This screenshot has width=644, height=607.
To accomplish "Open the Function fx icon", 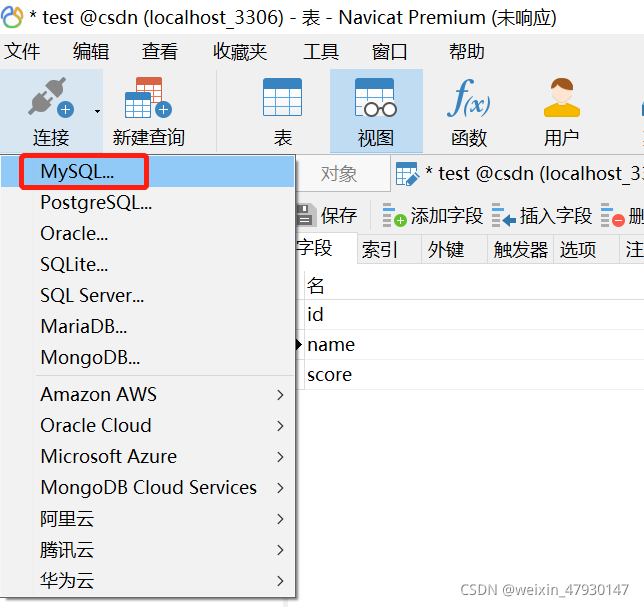I will [x=469, y=98].
